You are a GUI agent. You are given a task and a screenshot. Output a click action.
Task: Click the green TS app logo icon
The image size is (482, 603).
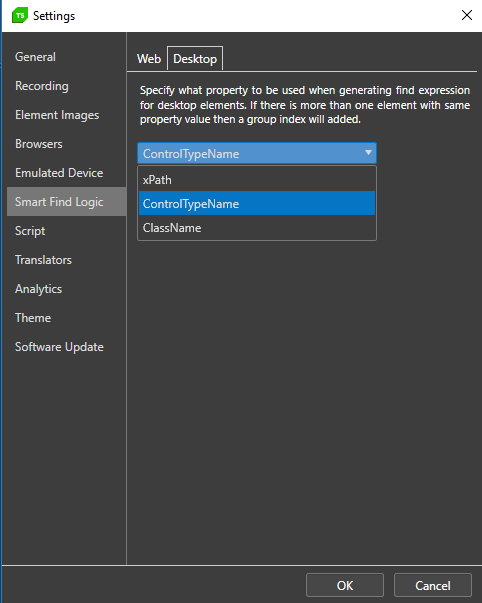(x=20, y=15)
